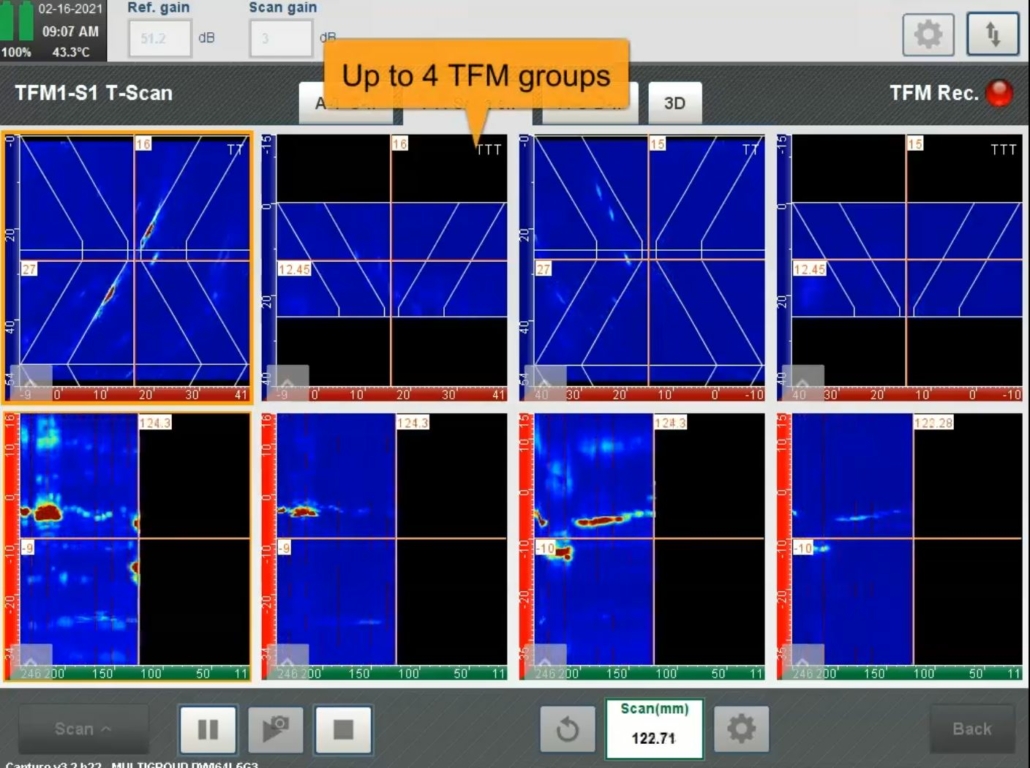The width and height of the screenshot is (1030, 768).
Task: Stop the scan recording
Action: [x=343, y=729]
